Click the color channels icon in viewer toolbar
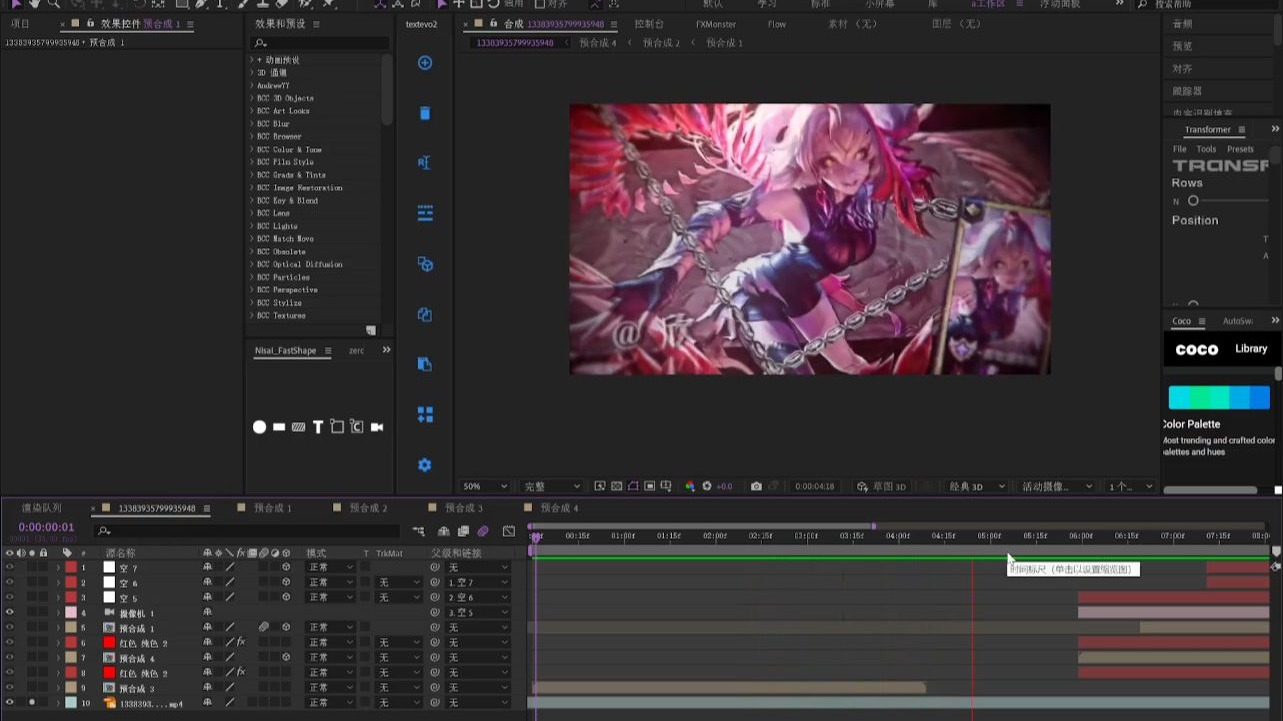 coord(690,486)
